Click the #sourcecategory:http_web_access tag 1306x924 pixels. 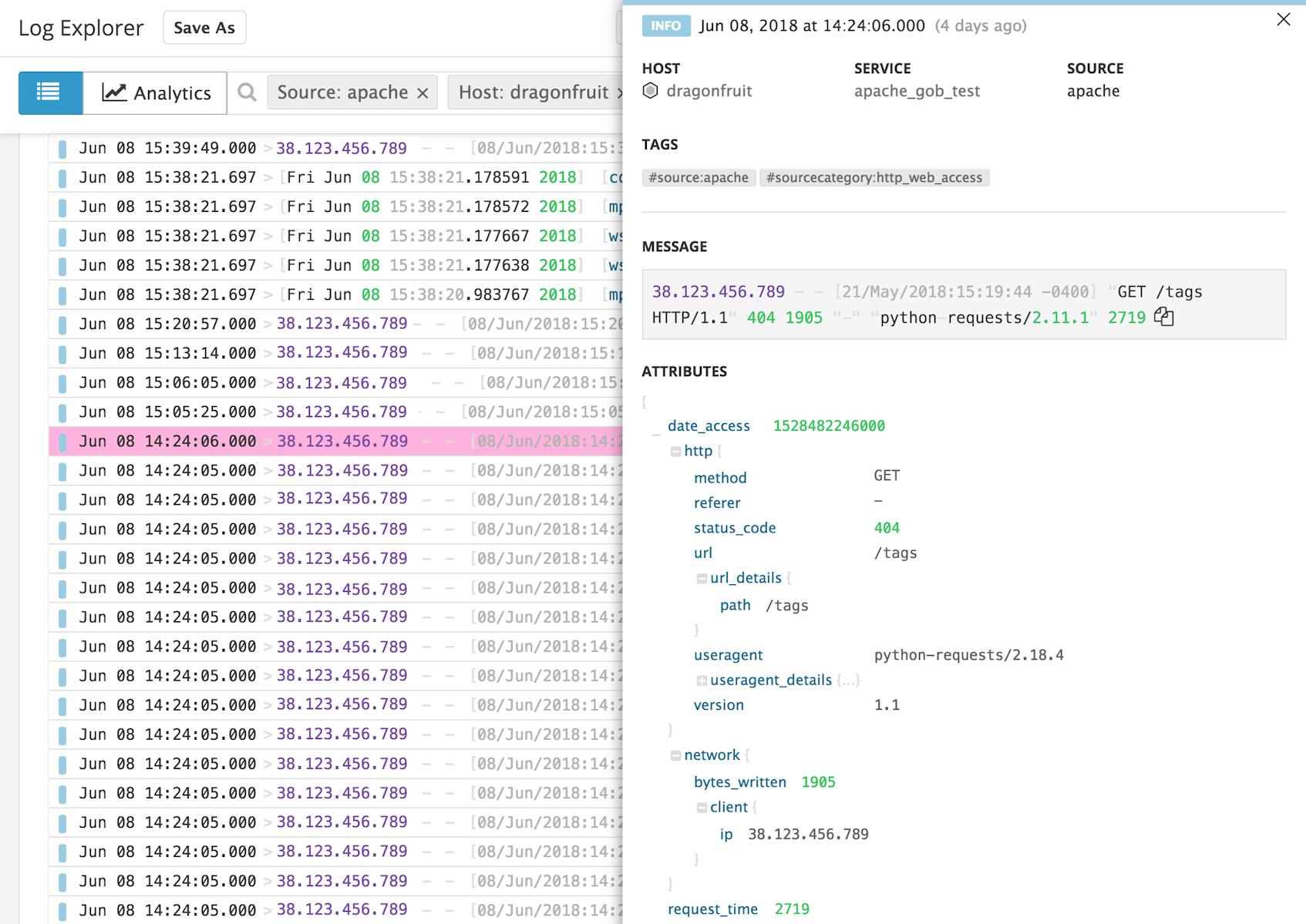[874, 177]
